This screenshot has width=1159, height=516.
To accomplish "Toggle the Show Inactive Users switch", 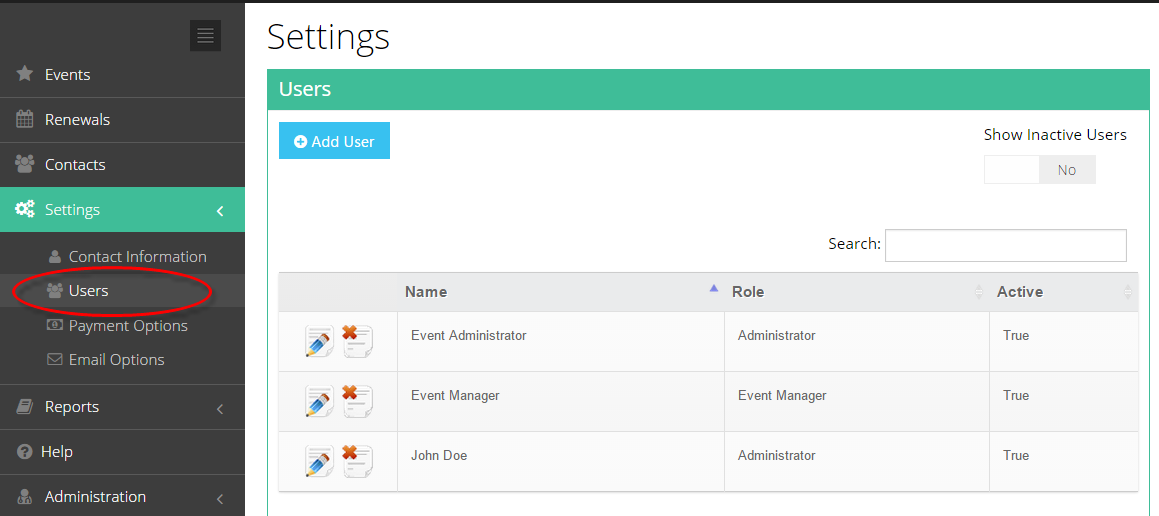I will pyautogui.click(x=1039, y=169).
